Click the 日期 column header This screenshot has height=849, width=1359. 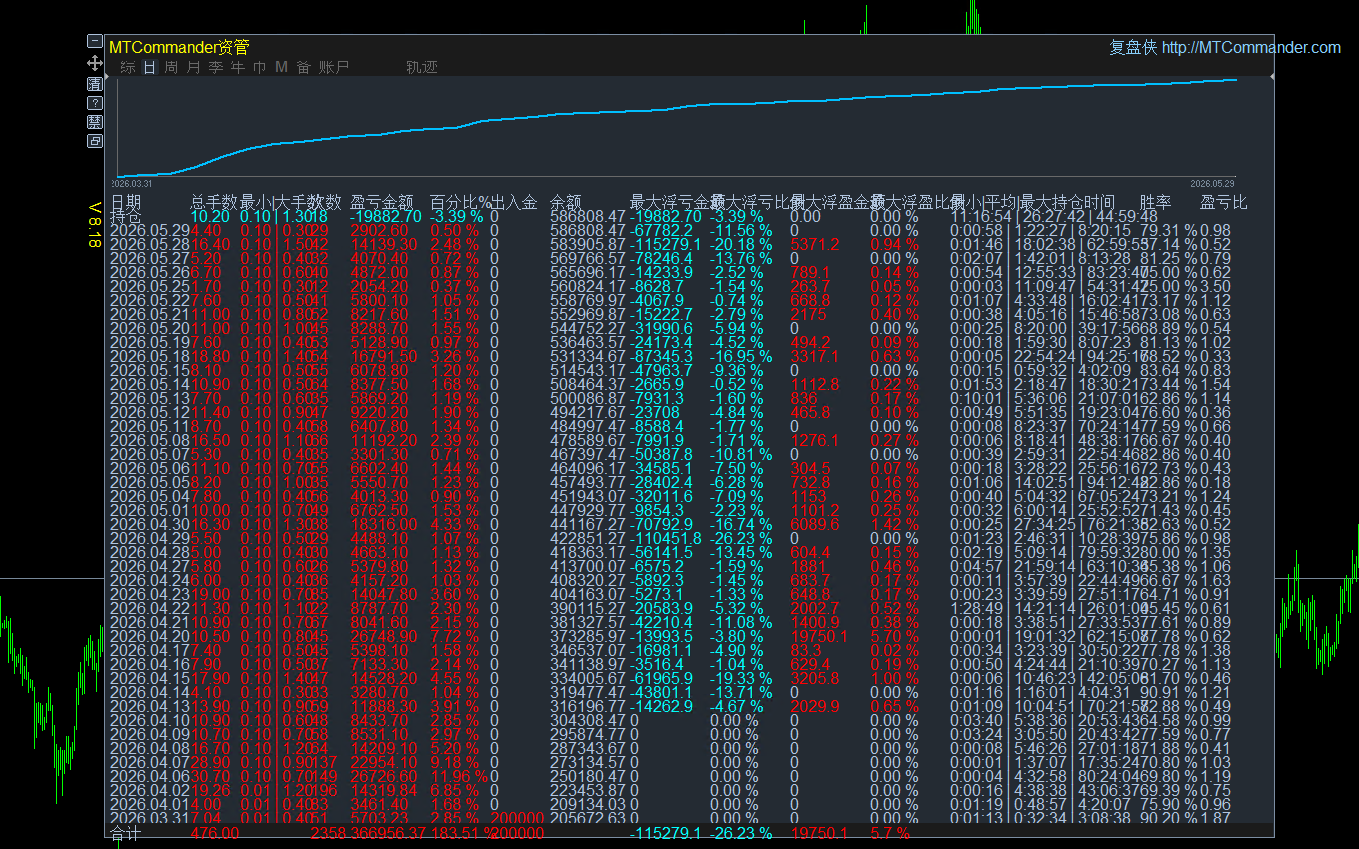coord(126,202)
